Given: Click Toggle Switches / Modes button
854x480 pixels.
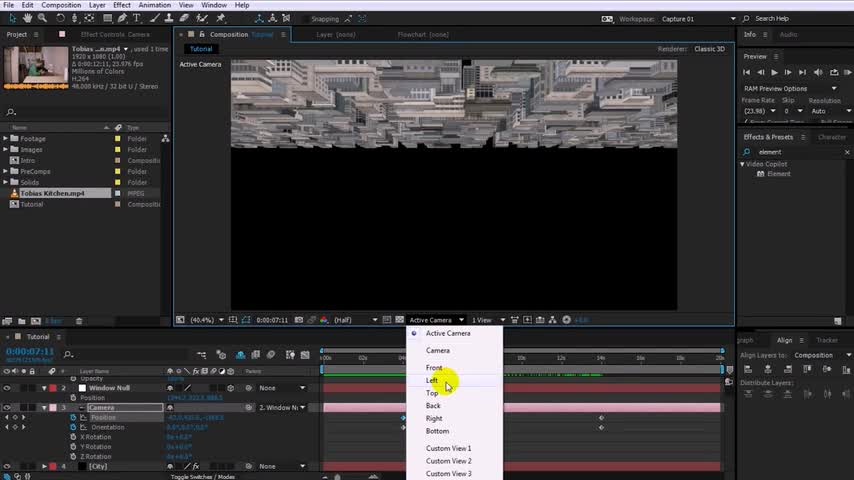Looking at the screenshot, I should (203, 477).
